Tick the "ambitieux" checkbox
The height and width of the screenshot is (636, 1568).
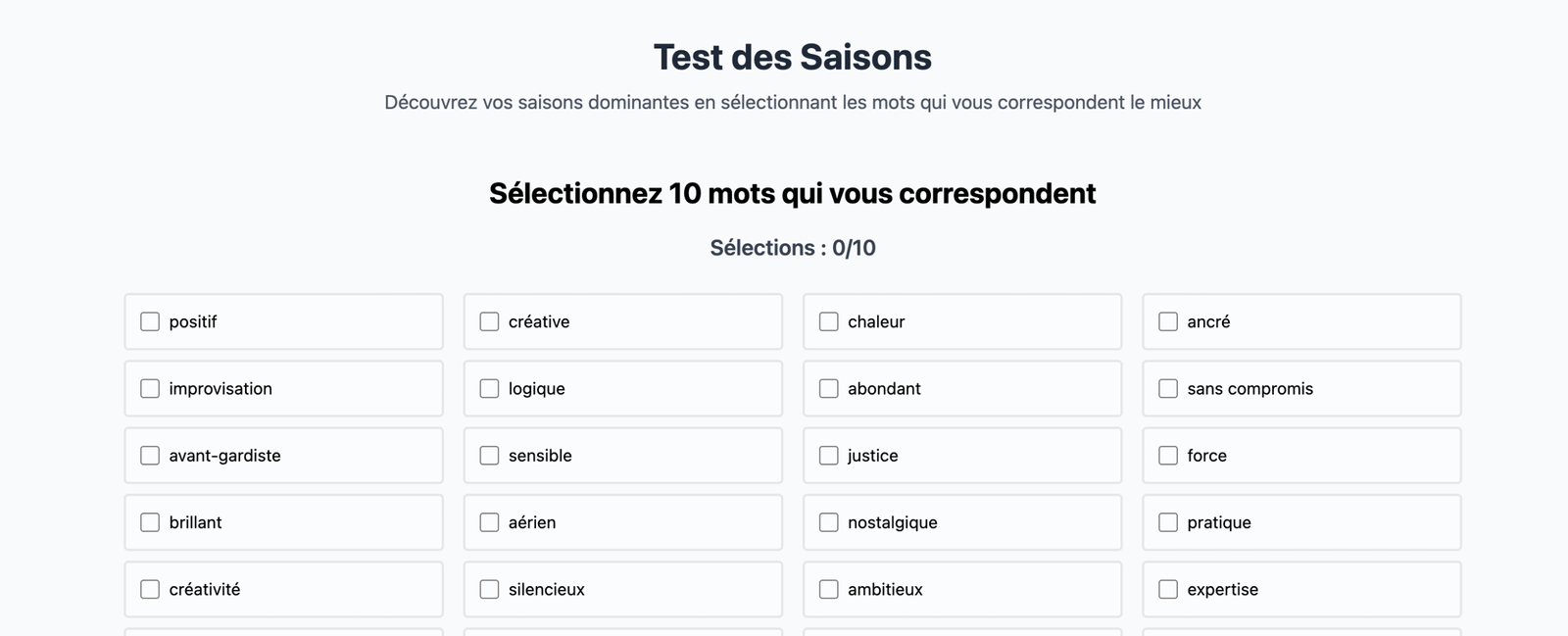click(828, 589)
